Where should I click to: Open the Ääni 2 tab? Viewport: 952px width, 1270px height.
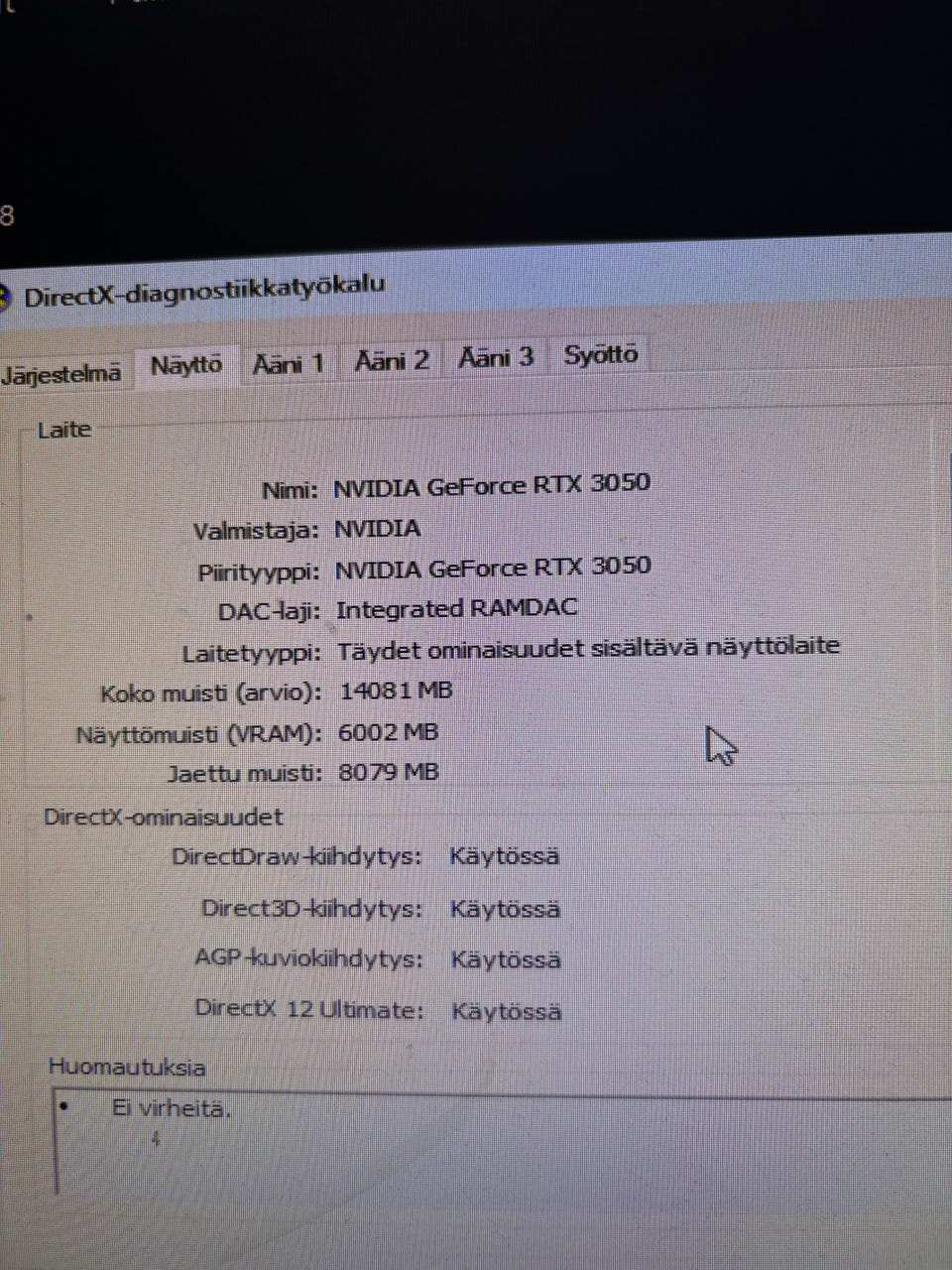tap(393, 359)
